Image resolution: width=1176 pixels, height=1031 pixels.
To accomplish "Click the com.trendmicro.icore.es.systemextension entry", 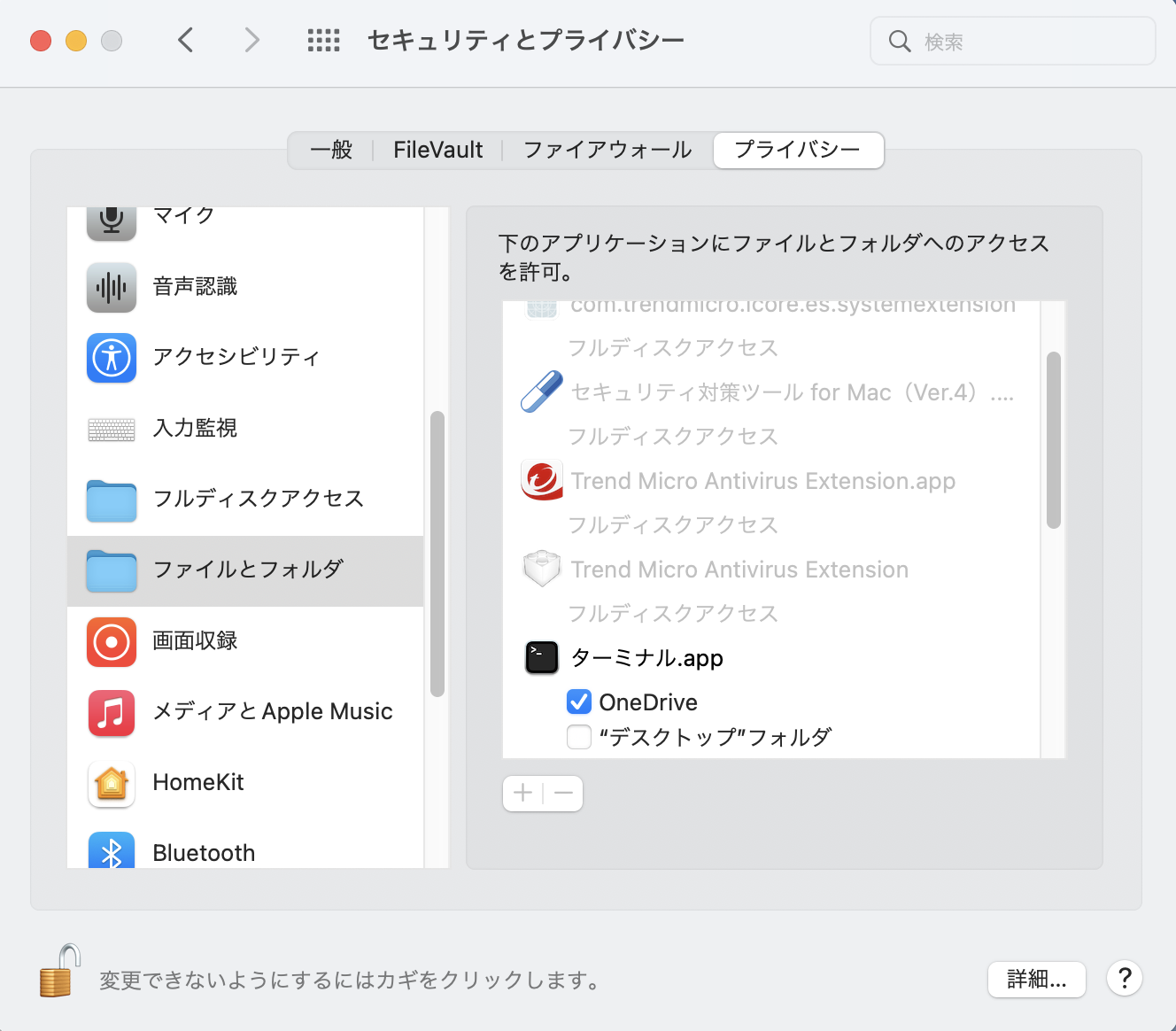I will click(x=793, y=307).
